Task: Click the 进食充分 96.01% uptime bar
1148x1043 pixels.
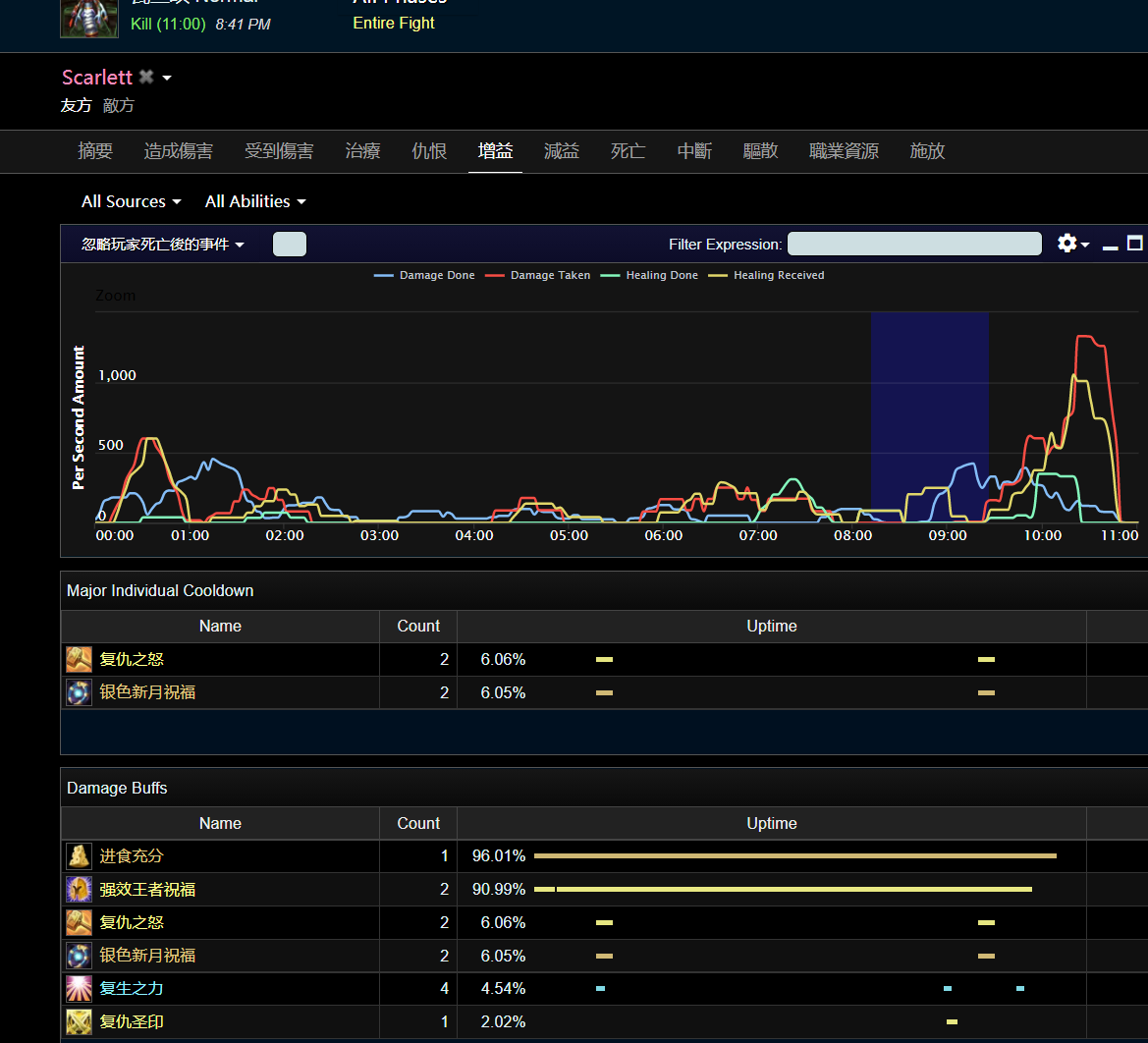Action: pyautogui.click(x=795, y=855)
